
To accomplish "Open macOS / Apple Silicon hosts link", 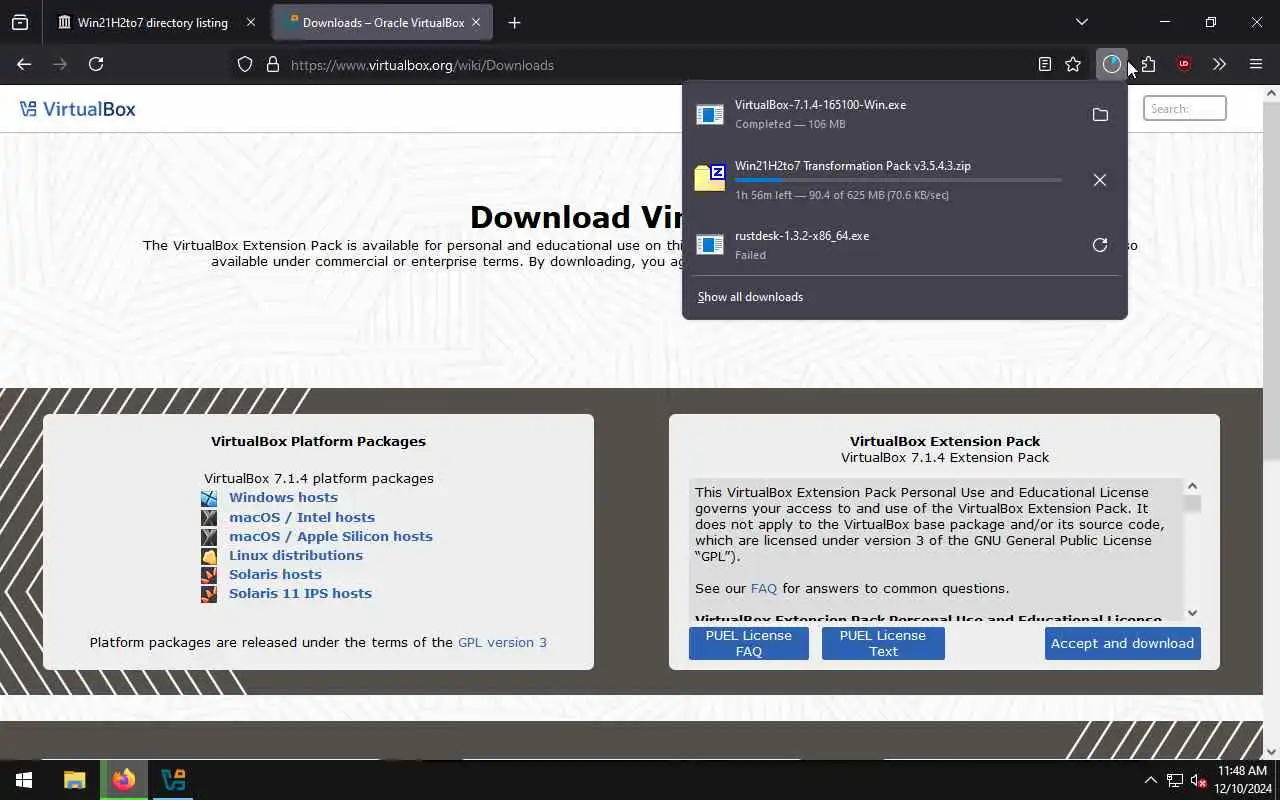I will [331, 536].
